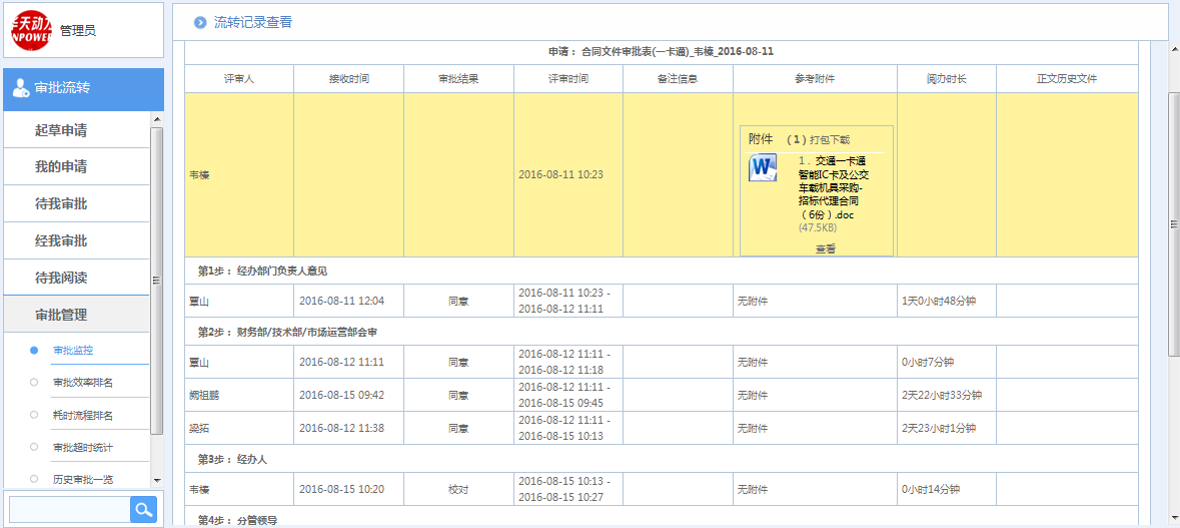
Task: Click the arrow icon beside 流转记录查看 title
Action: [x=200, y=22]
